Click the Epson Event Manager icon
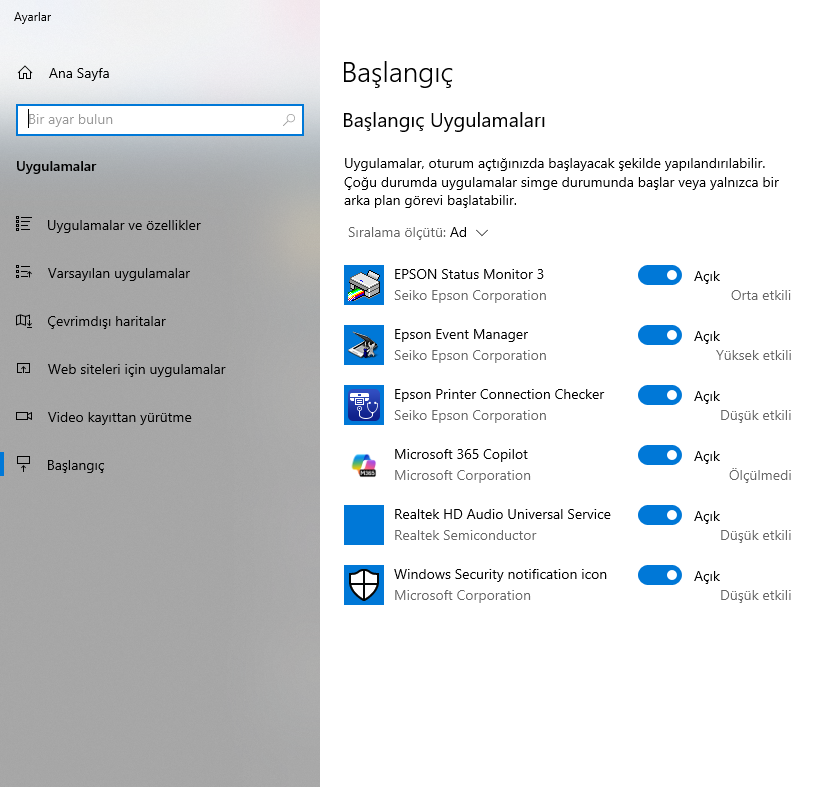The height and width of the screenshot is (787, 832). coord(363,345)
